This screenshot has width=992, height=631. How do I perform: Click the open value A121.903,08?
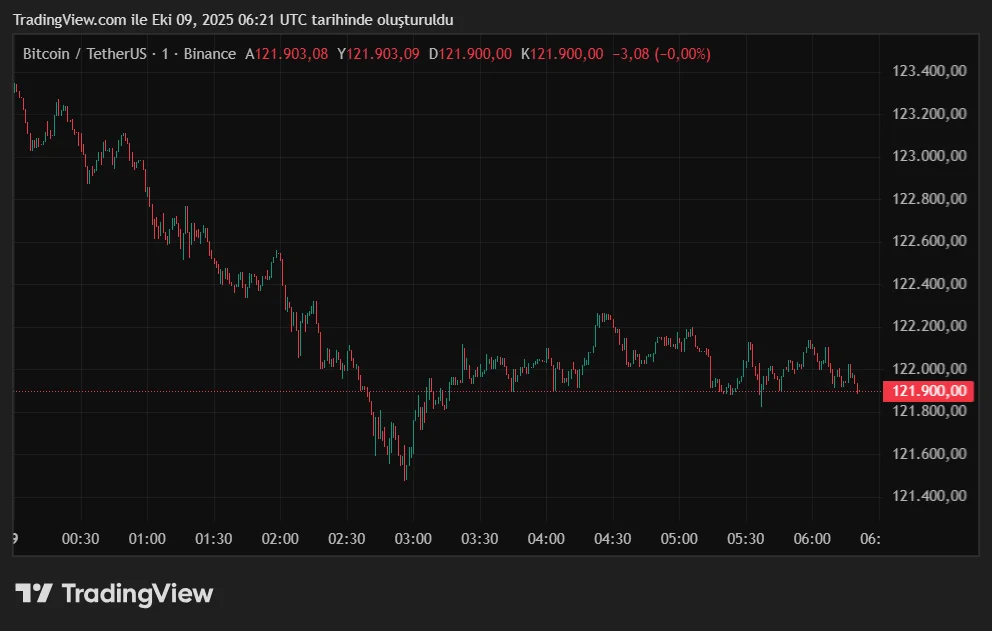click(x=287, y=54)
